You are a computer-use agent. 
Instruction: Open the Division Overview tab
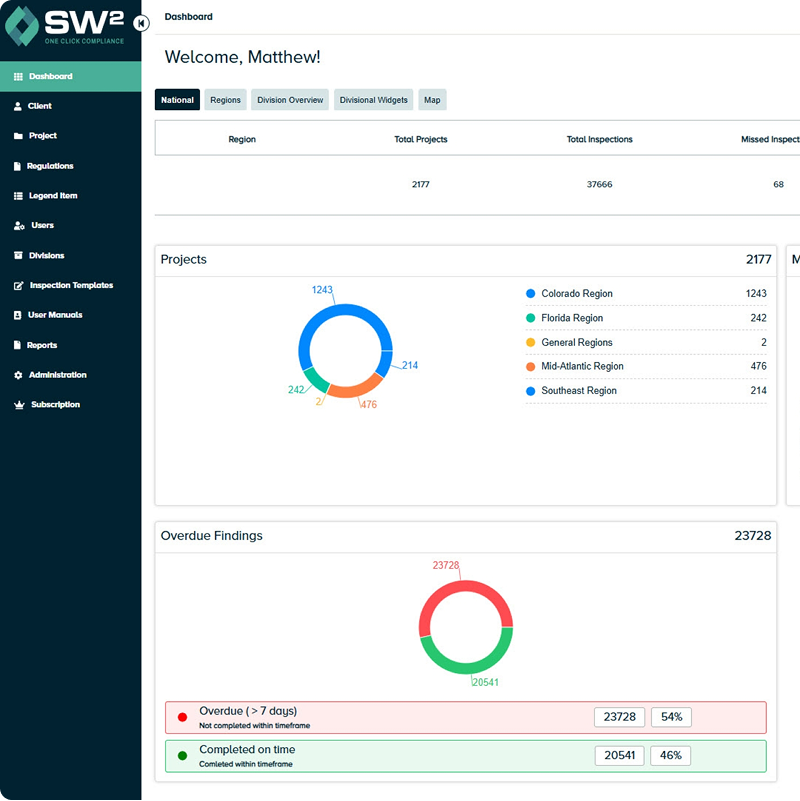(290, 100)
